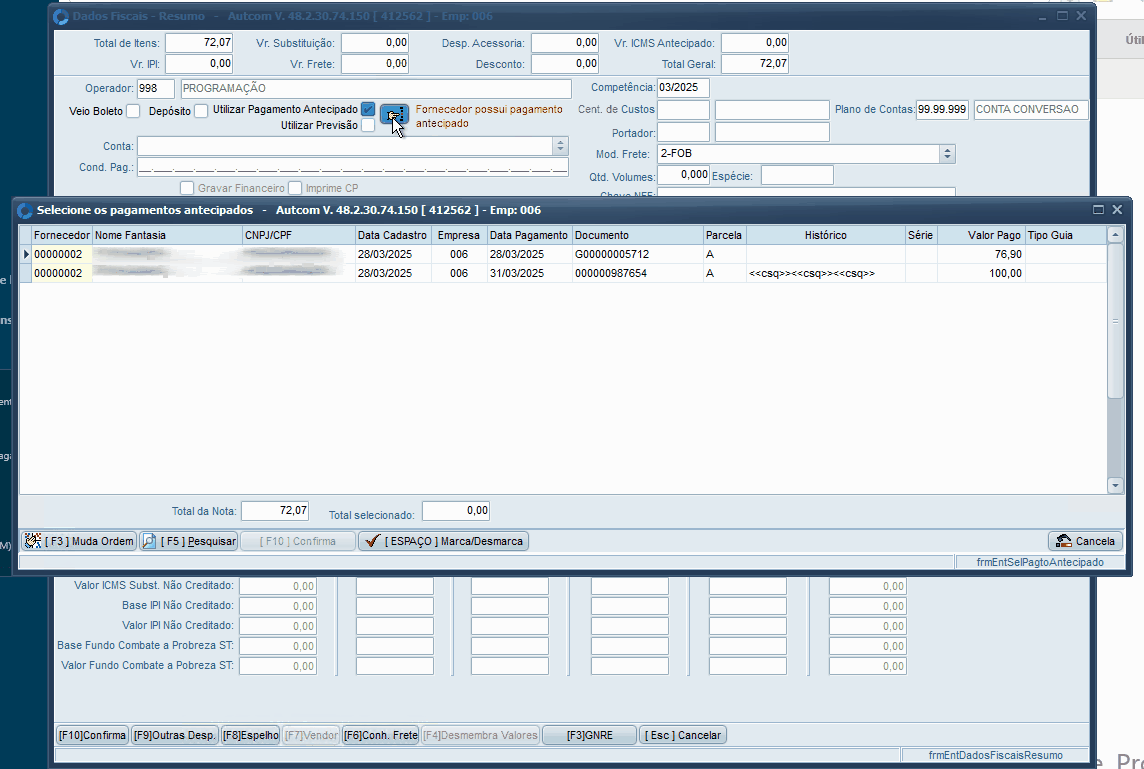Image resolution: width=1144 pixels, height=769 pixels.
Task: Toggle the Gravar Financeiro checkbox
Action: pos(187,188)
